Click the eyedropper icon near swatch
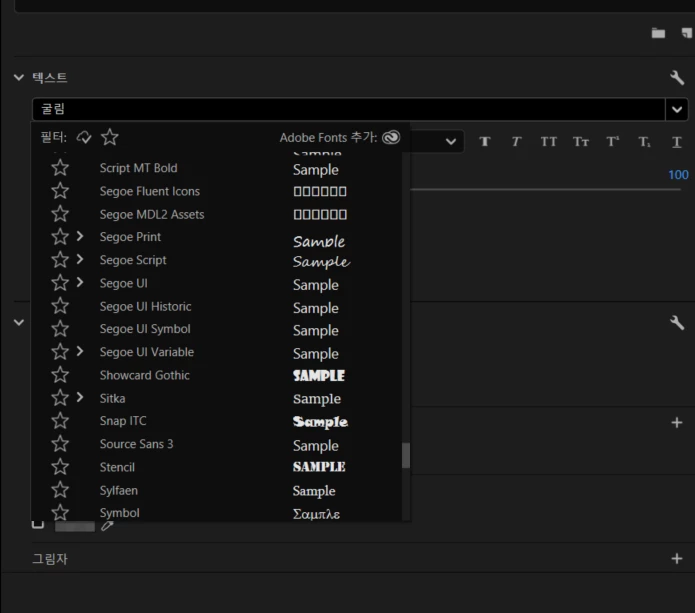Screen dimensions: 695x613 107,526
